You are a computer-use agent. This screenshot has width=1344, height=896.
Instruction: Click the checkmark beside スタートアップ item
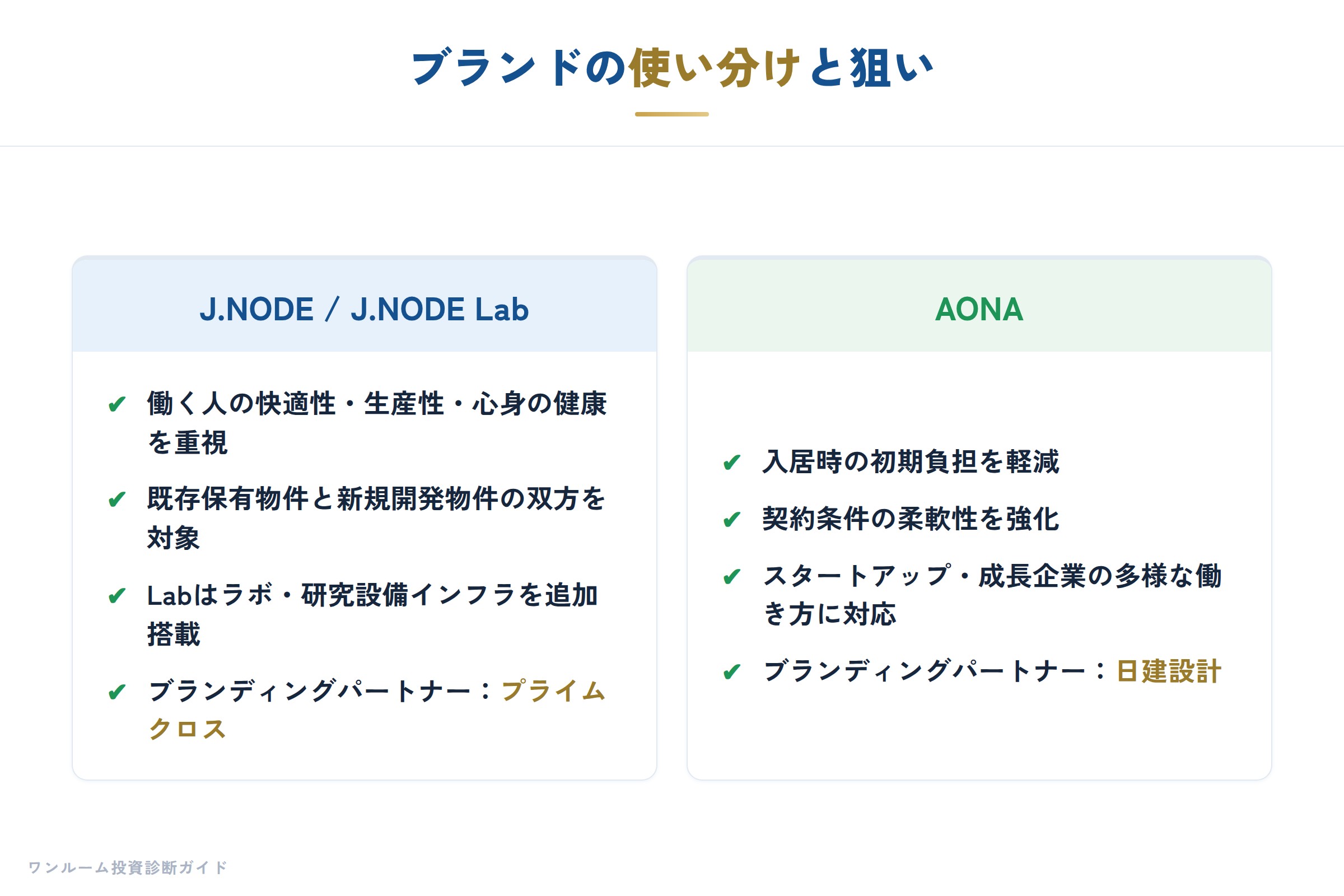(x=732, y=577)
